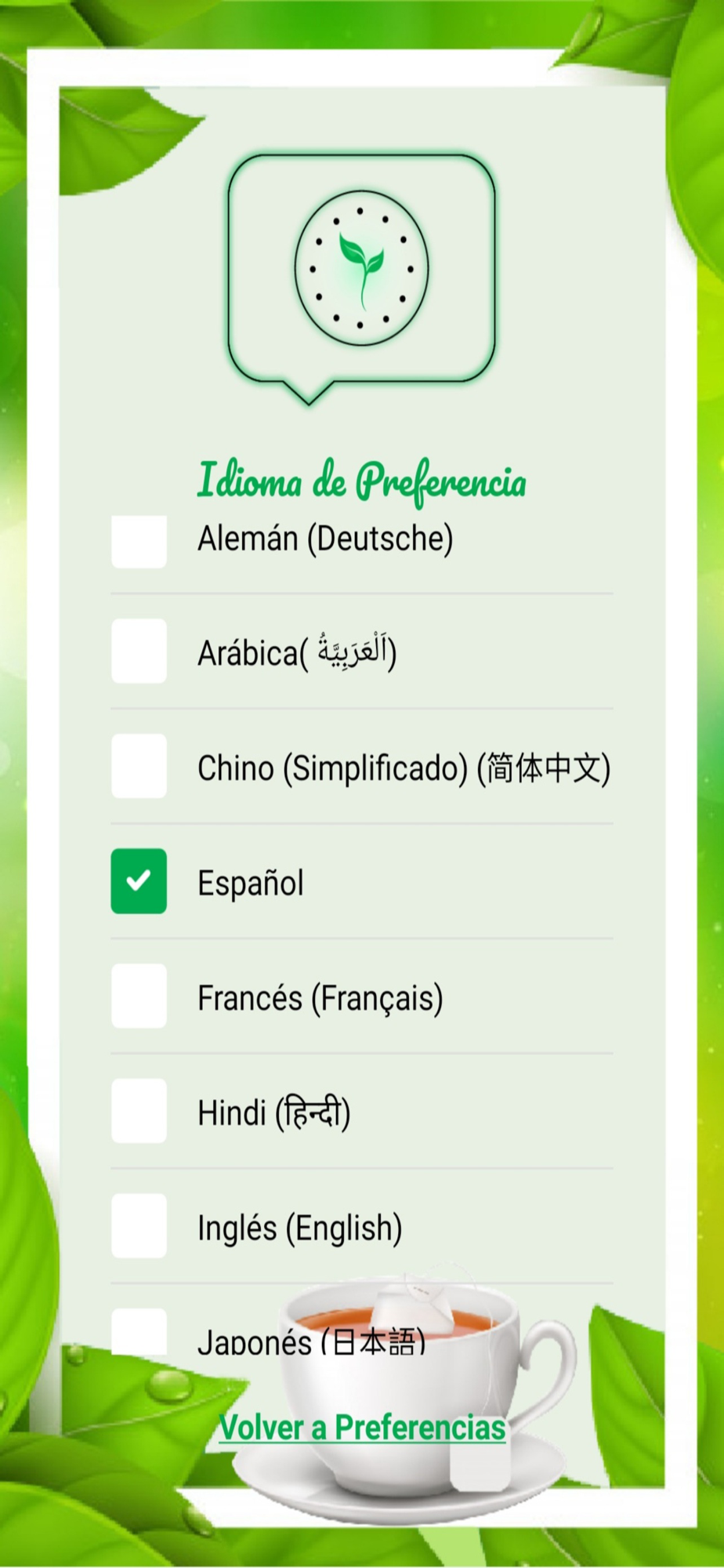Tick the Chino (Simplificado) checkbox

coord(139,766)
